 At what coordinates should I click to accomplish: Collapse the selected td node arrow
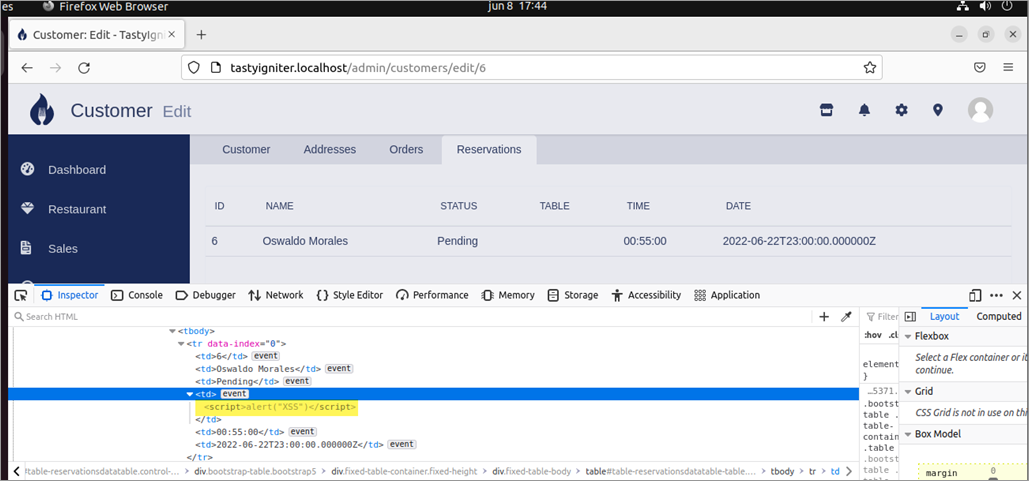(x=190, y=394)
